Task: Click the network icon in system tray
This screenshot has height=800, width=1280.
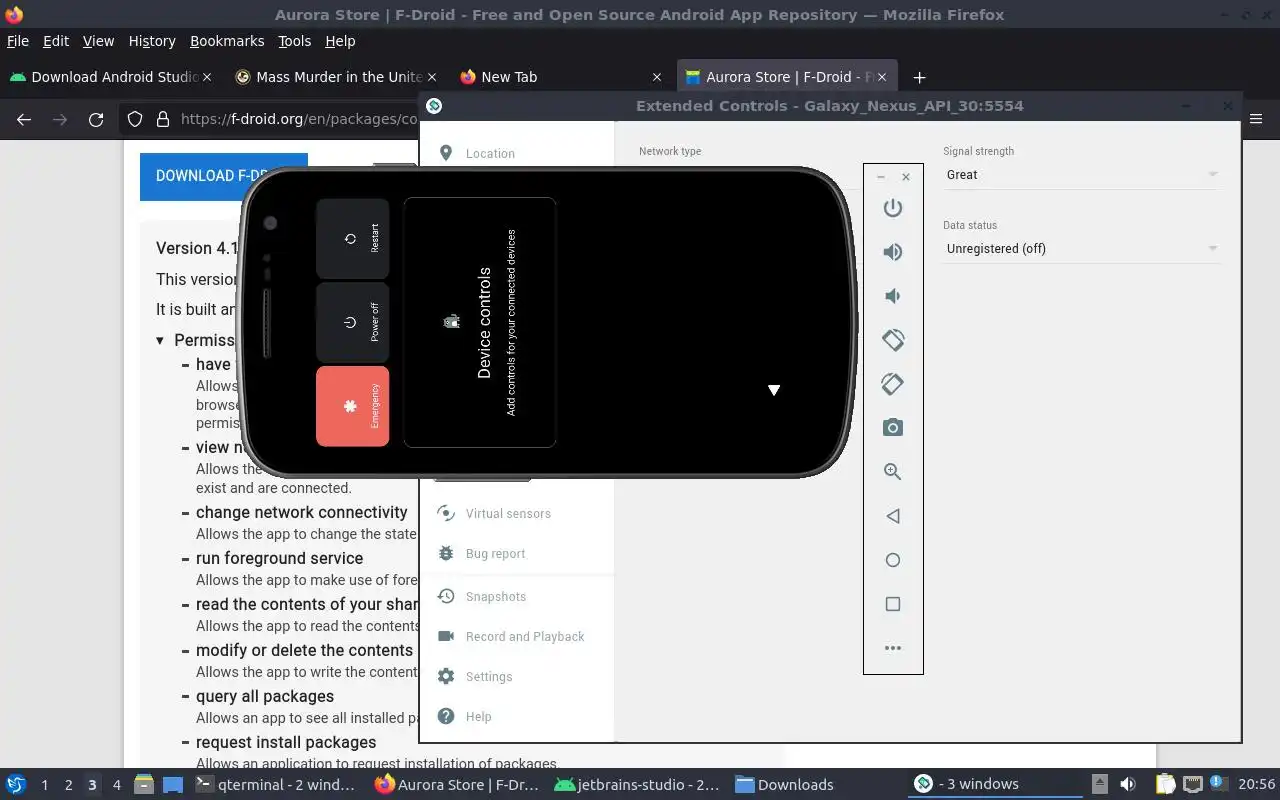Action: [1193, 785]
